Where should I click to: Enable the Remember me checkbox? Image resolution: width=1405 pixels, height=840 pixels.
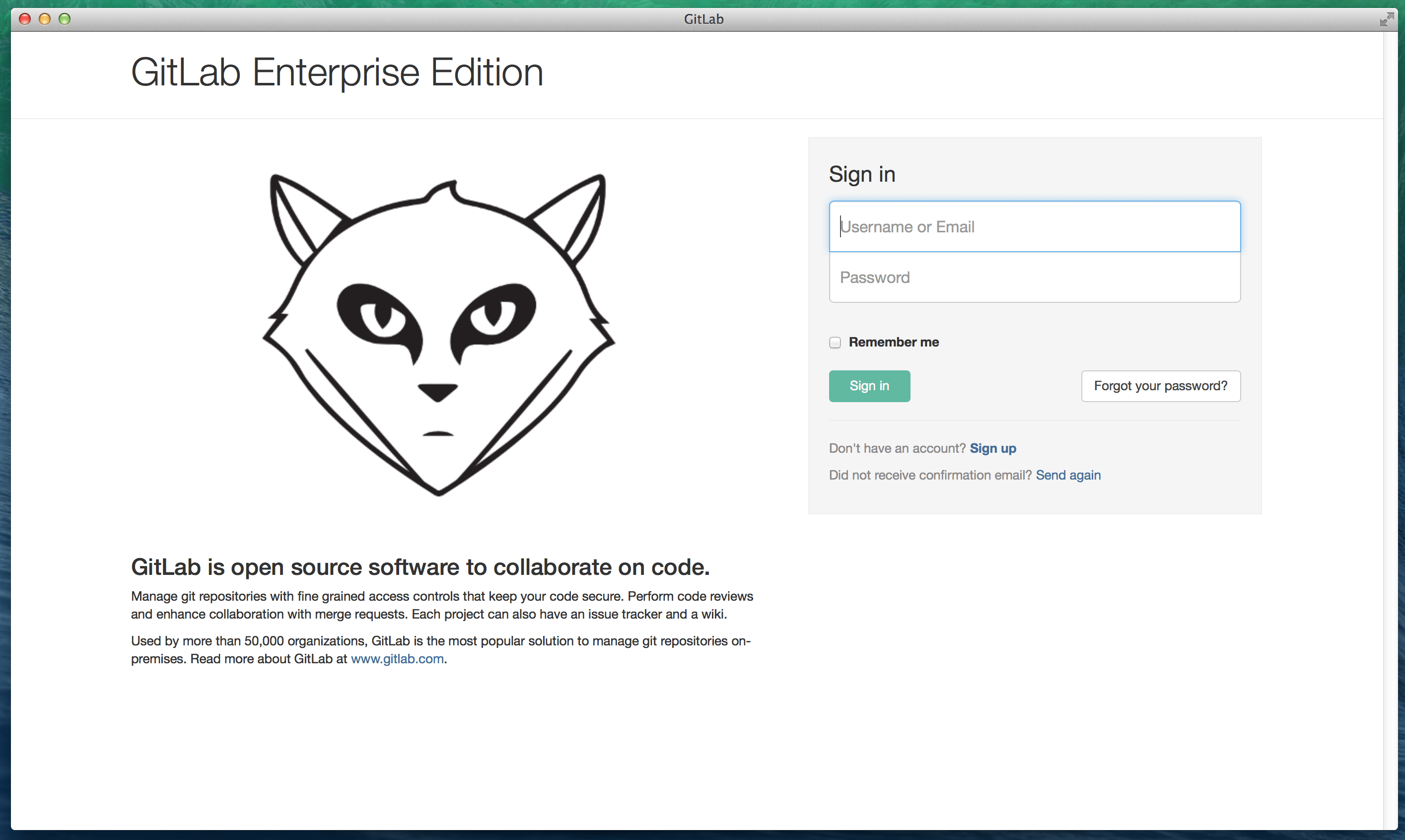(835, 343)
